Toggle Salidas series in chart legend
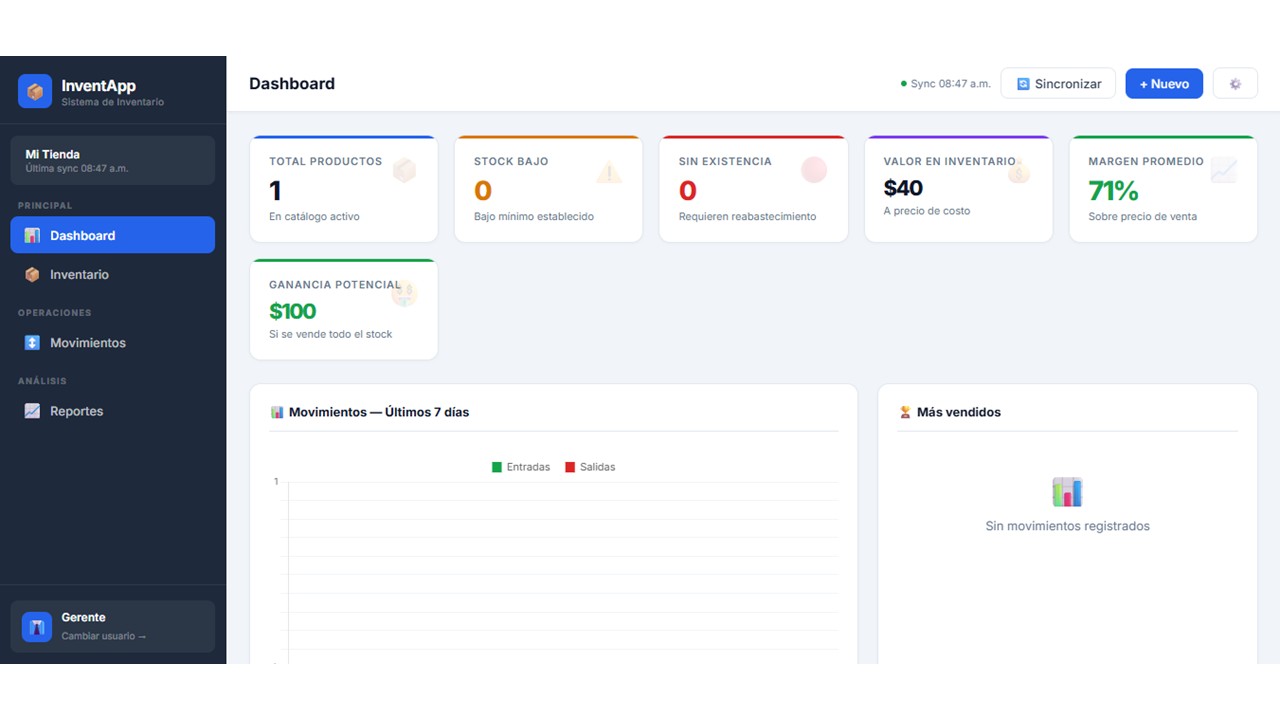The height and width of the screenshot is (720, 1280). point(590,467)
